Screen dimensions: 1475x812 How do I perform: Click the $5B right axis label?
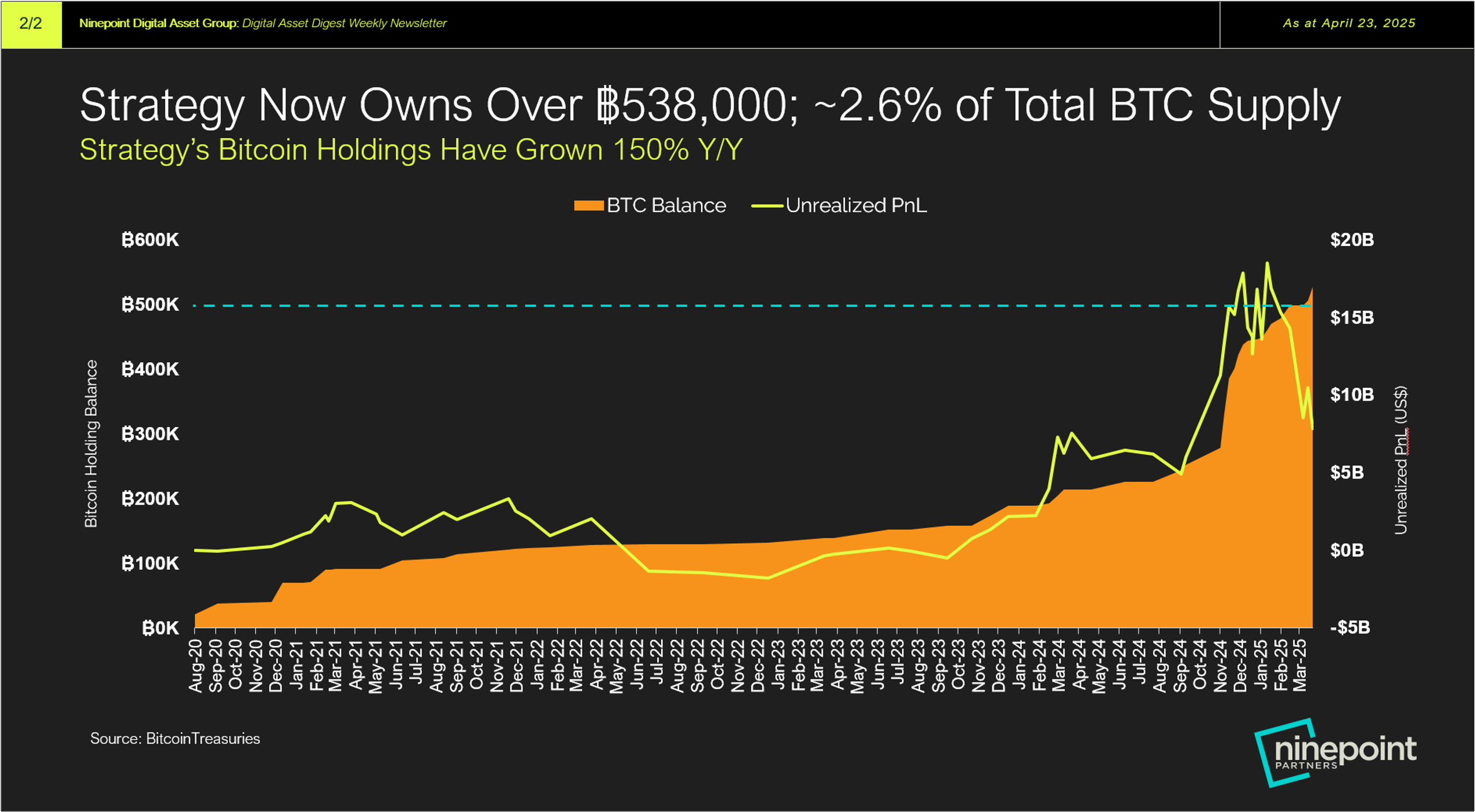click(x=1347, y=473)
